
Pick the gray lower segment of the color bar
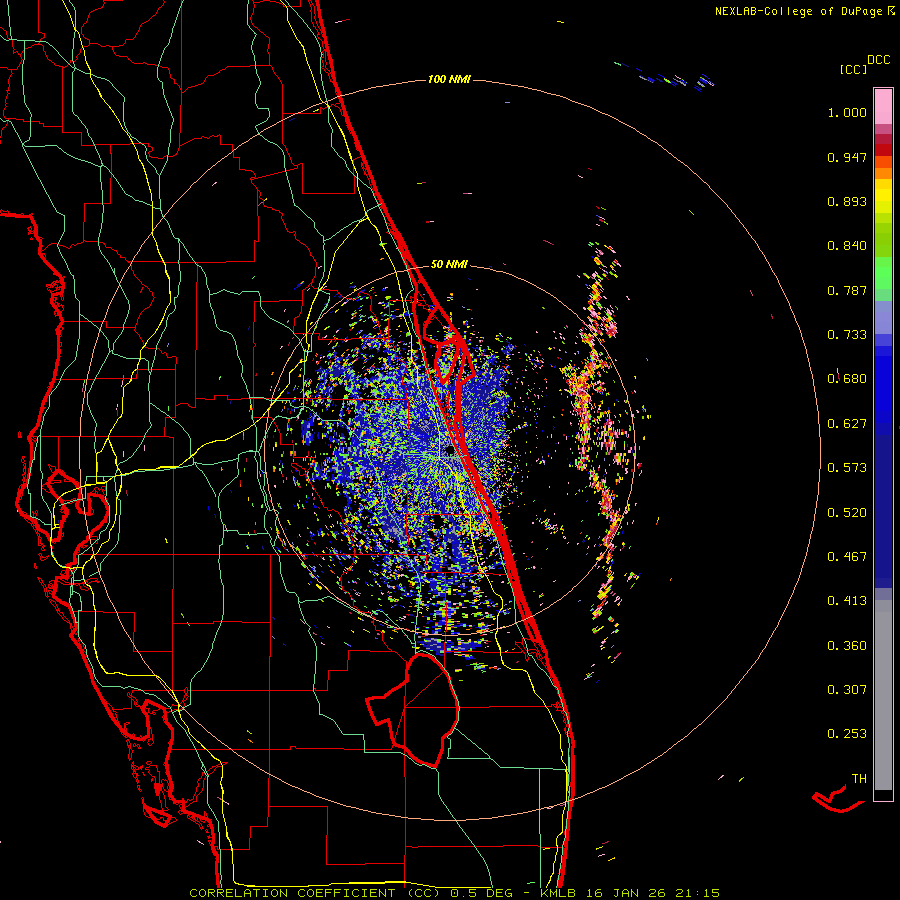coord(883,695)
